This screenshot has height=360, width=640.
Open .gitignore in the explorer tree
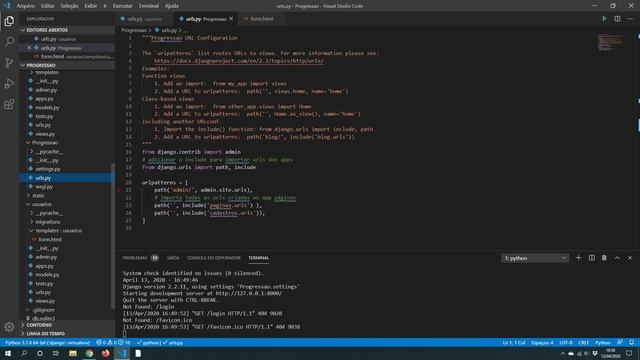(x=44, y=310)
